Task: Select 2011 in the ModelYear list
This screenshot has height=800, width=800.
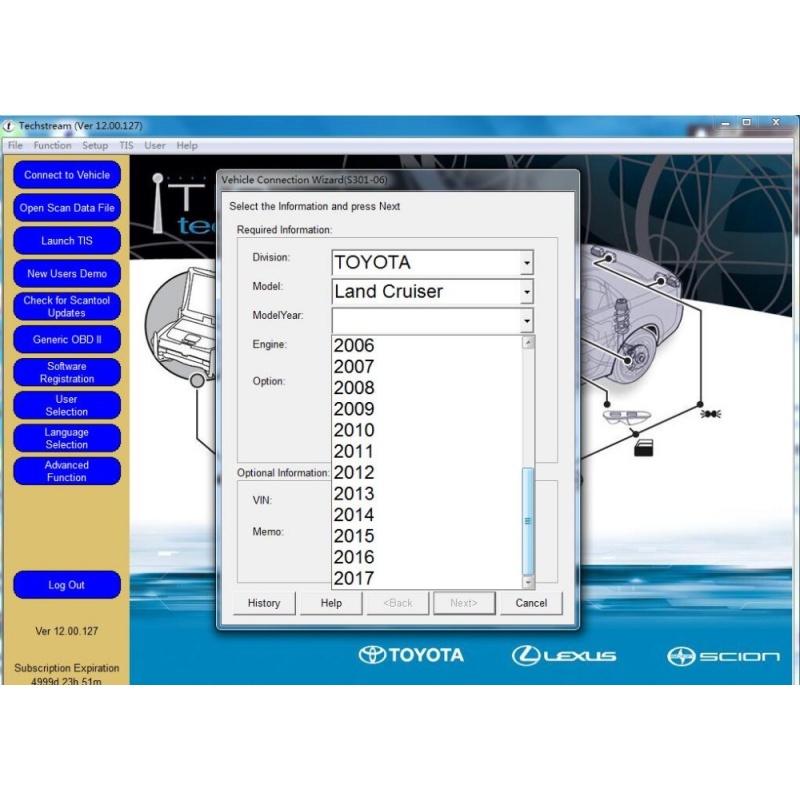Action: pyautogui.click(x=427, y=451)
